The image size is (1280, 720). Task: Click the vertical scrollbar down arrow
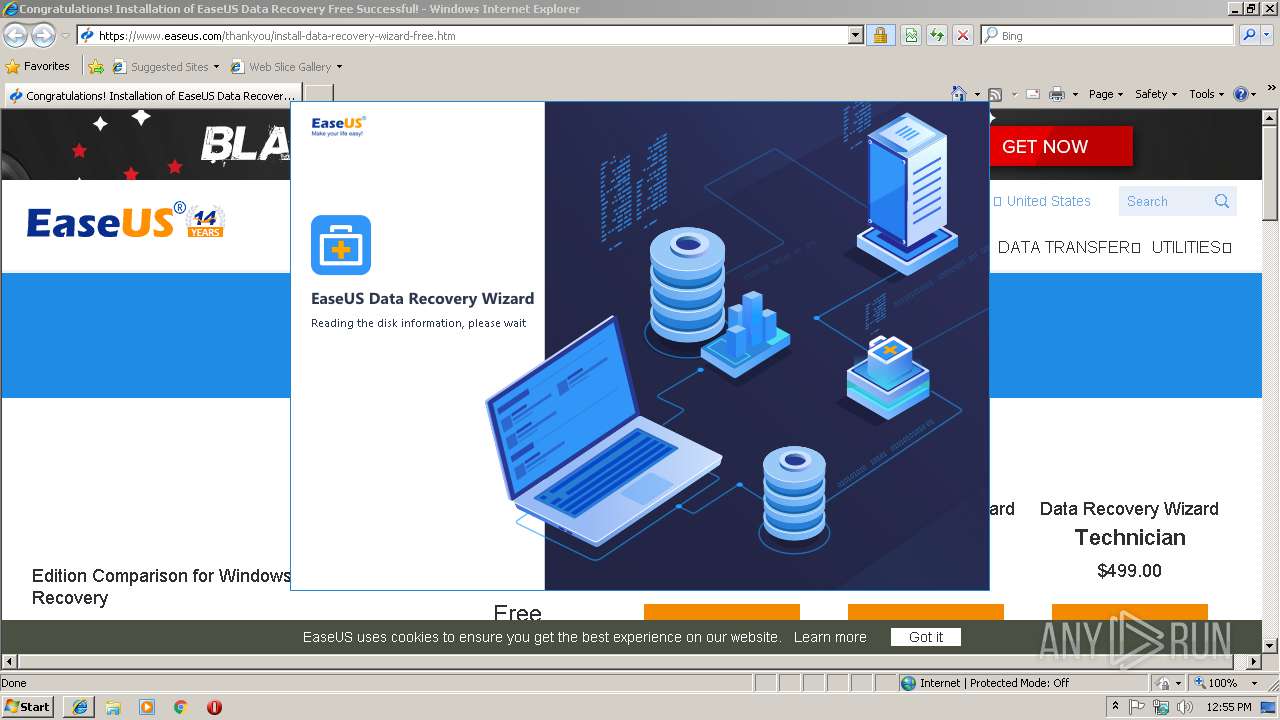click(x=1270, y=645)
